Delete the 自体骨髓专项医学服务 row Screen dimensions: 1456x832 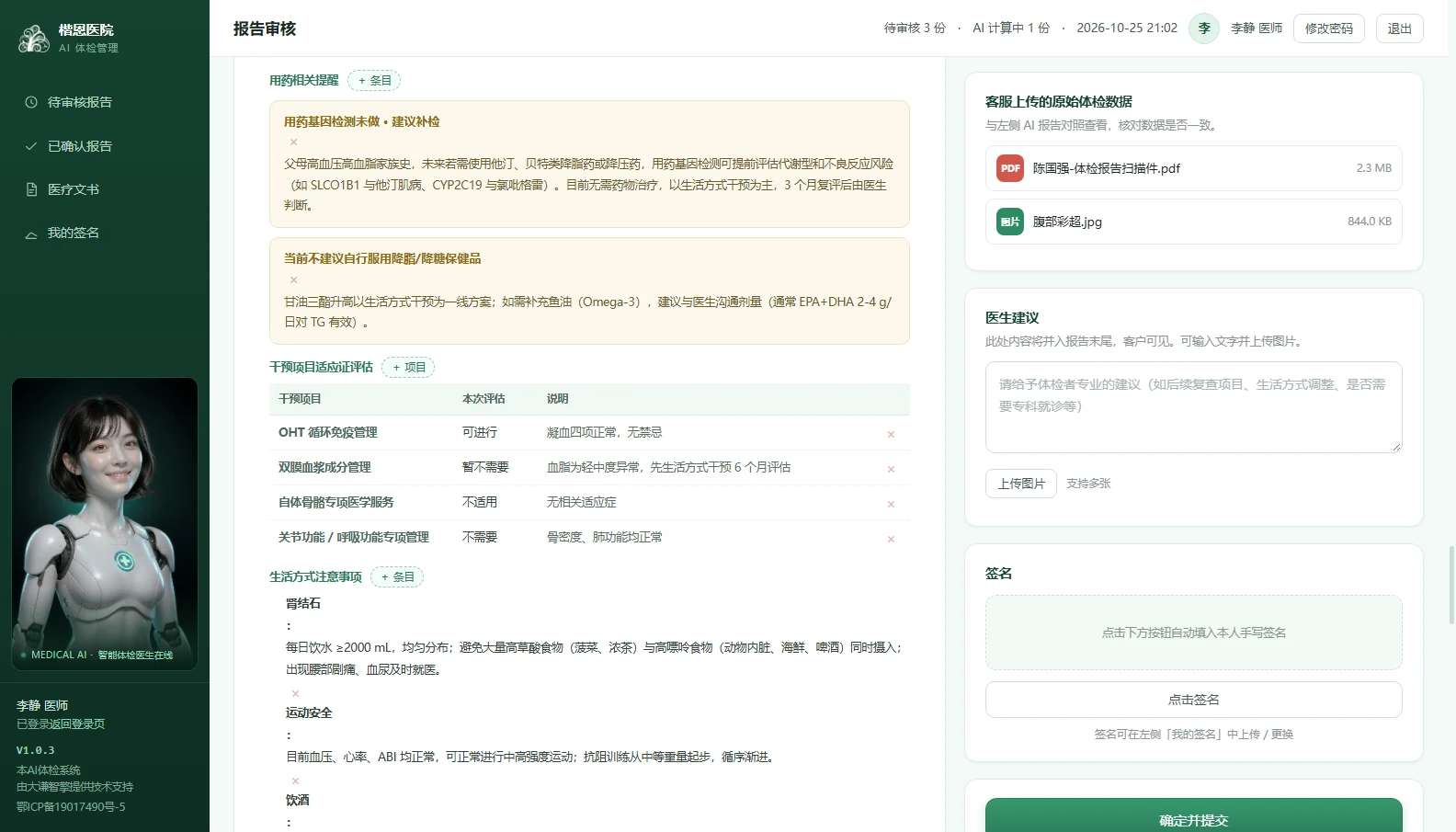point(891,504)
